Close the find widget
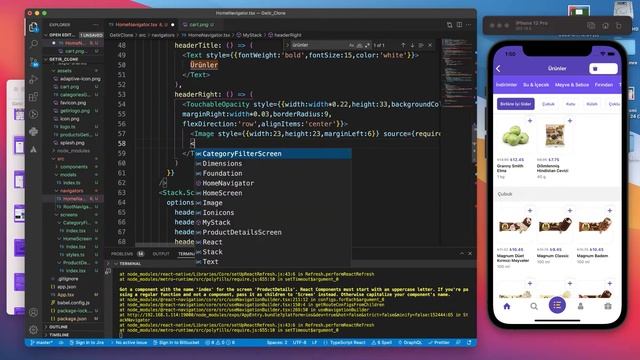 click(x=430, y=45)
